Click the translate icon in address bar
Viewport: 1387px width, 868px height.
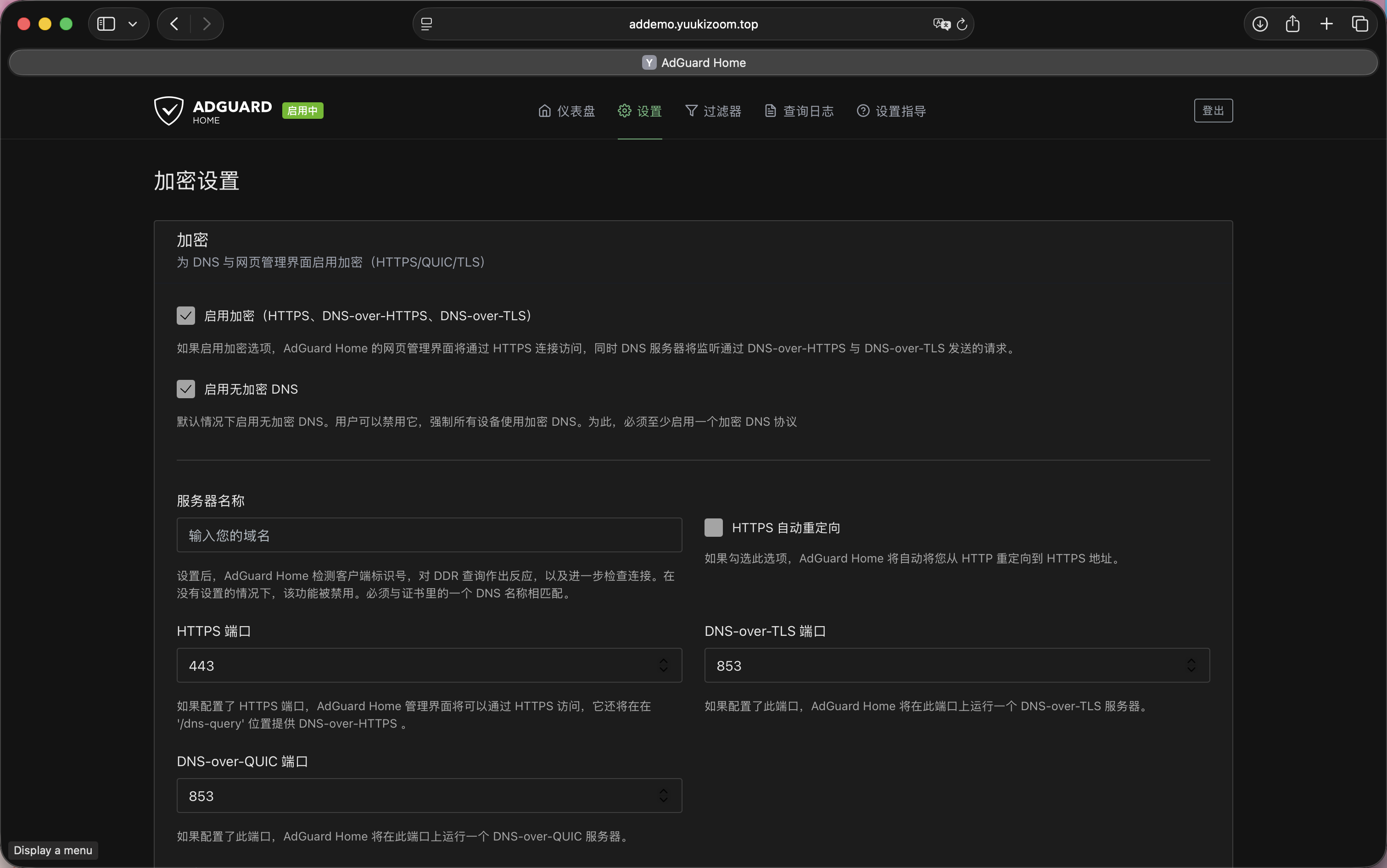[941, 24]
